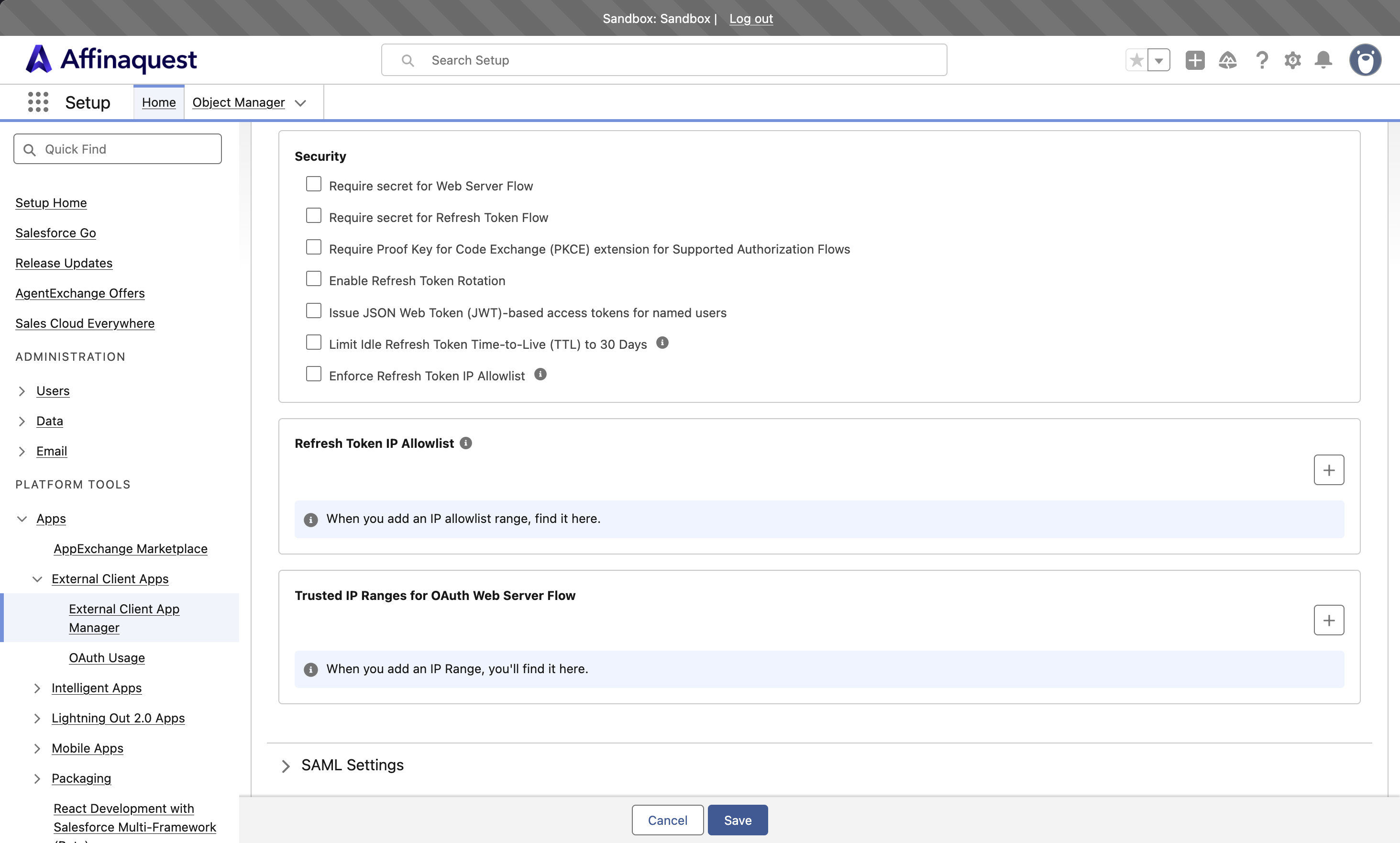Switch to the Home tab
The image size is (1400, 843).
[159, 102]
